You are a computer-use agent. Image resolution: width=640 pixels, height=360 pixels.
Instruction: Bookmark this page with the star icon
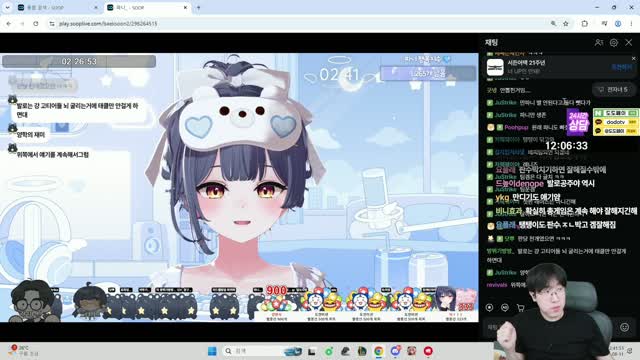[x=566, y=24]
